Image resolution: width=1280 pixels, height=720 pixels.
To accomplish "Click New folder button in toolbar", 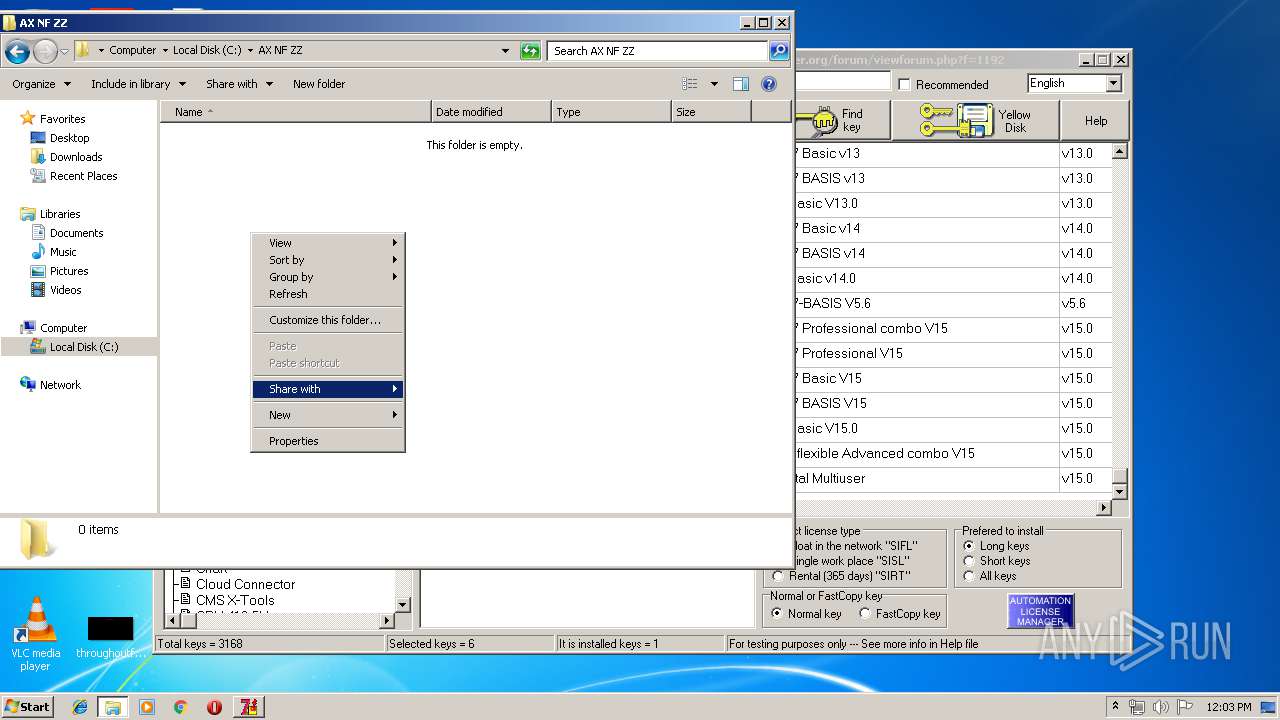I will [x=319, y=84].
